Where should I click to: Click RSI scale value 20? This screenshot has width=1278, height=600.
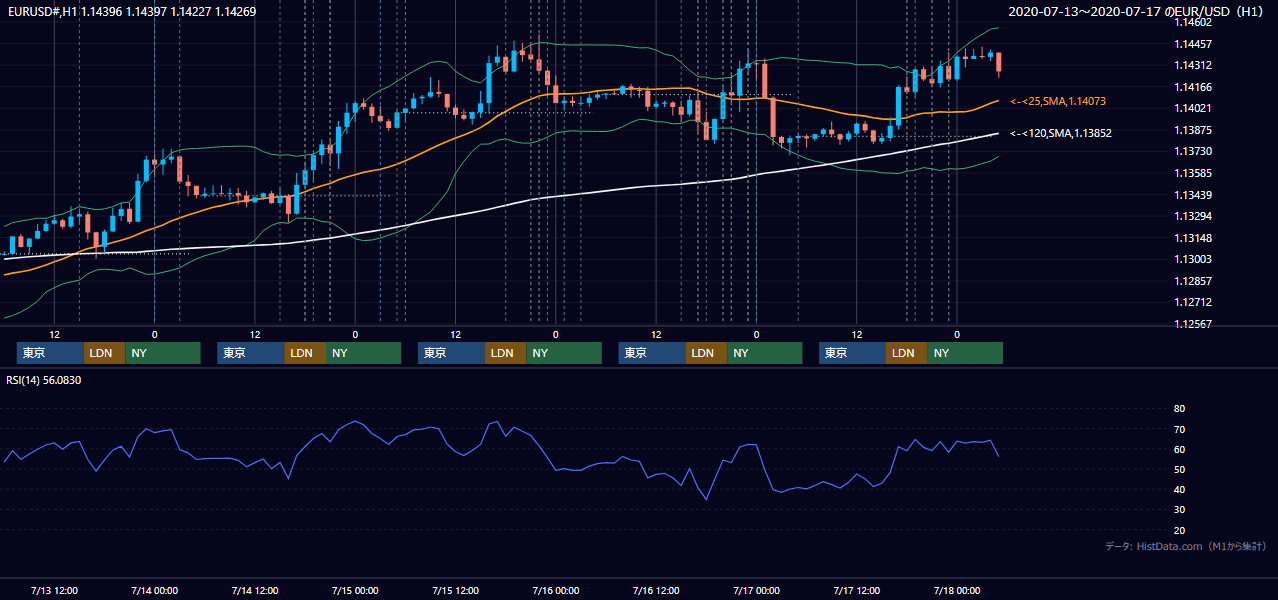(1179, 530)
